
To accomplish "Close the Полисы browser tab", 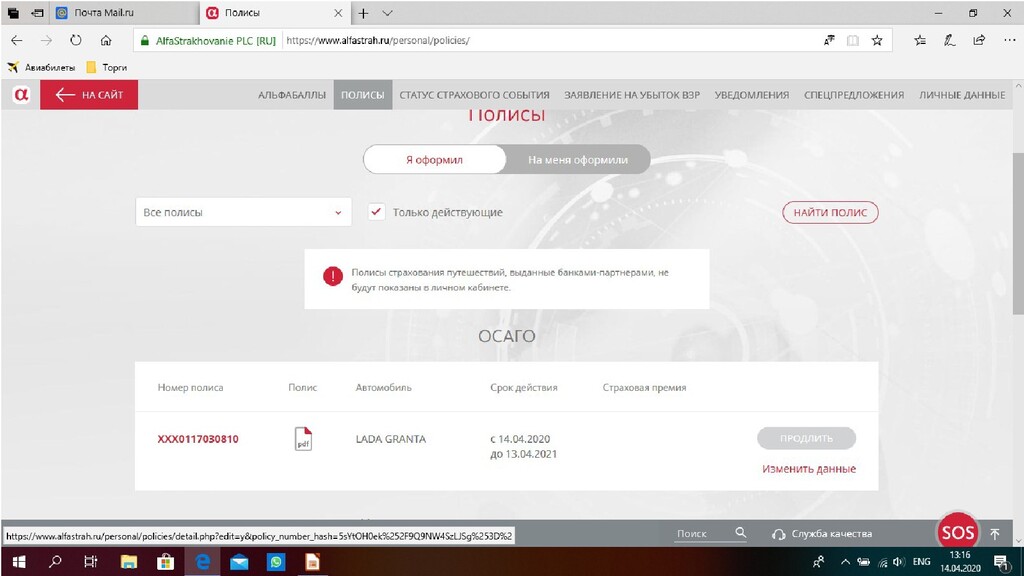I will [338, 13].
